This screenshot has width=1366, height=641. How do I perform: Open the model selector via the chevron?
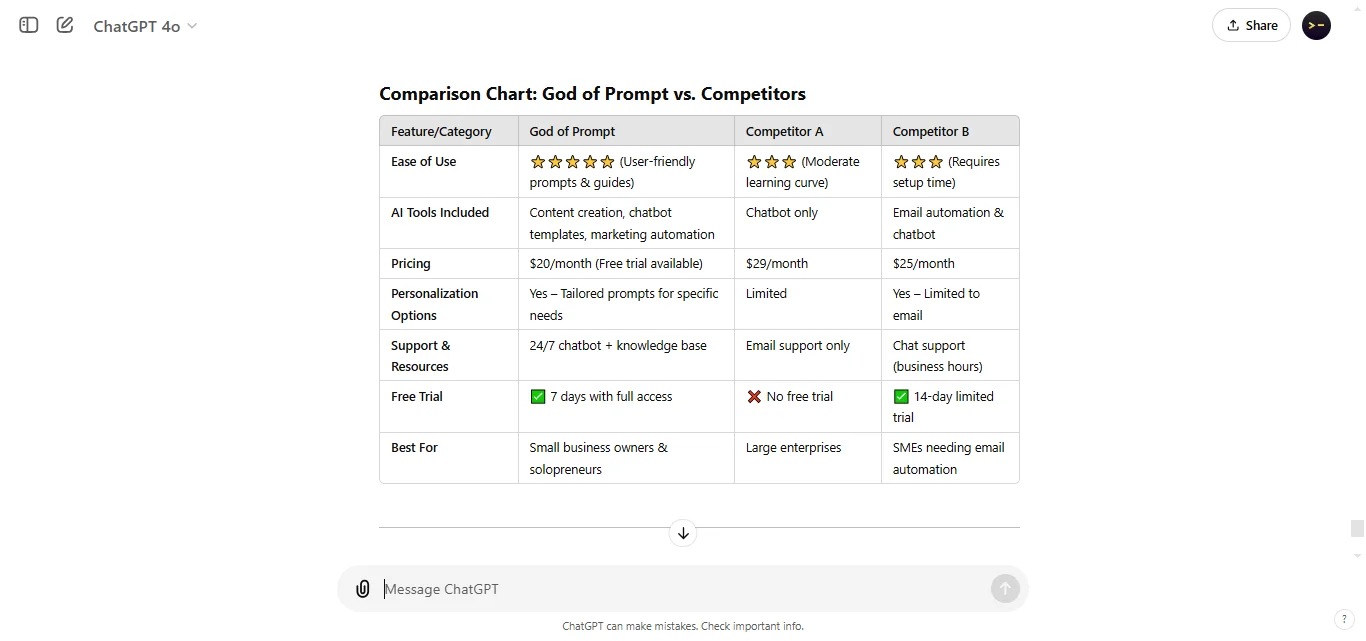(191, 27)
